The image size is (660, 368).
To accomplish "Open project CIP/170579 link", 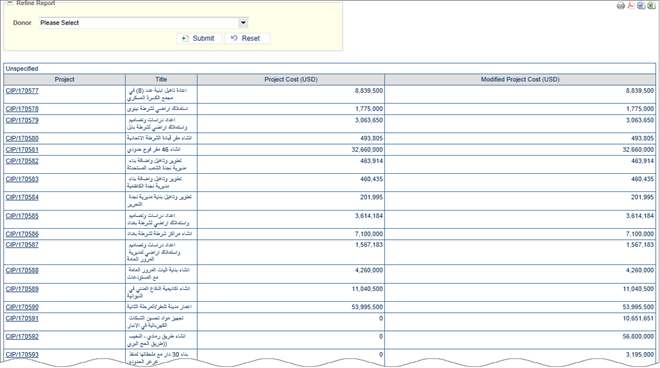I will (22, 120).
